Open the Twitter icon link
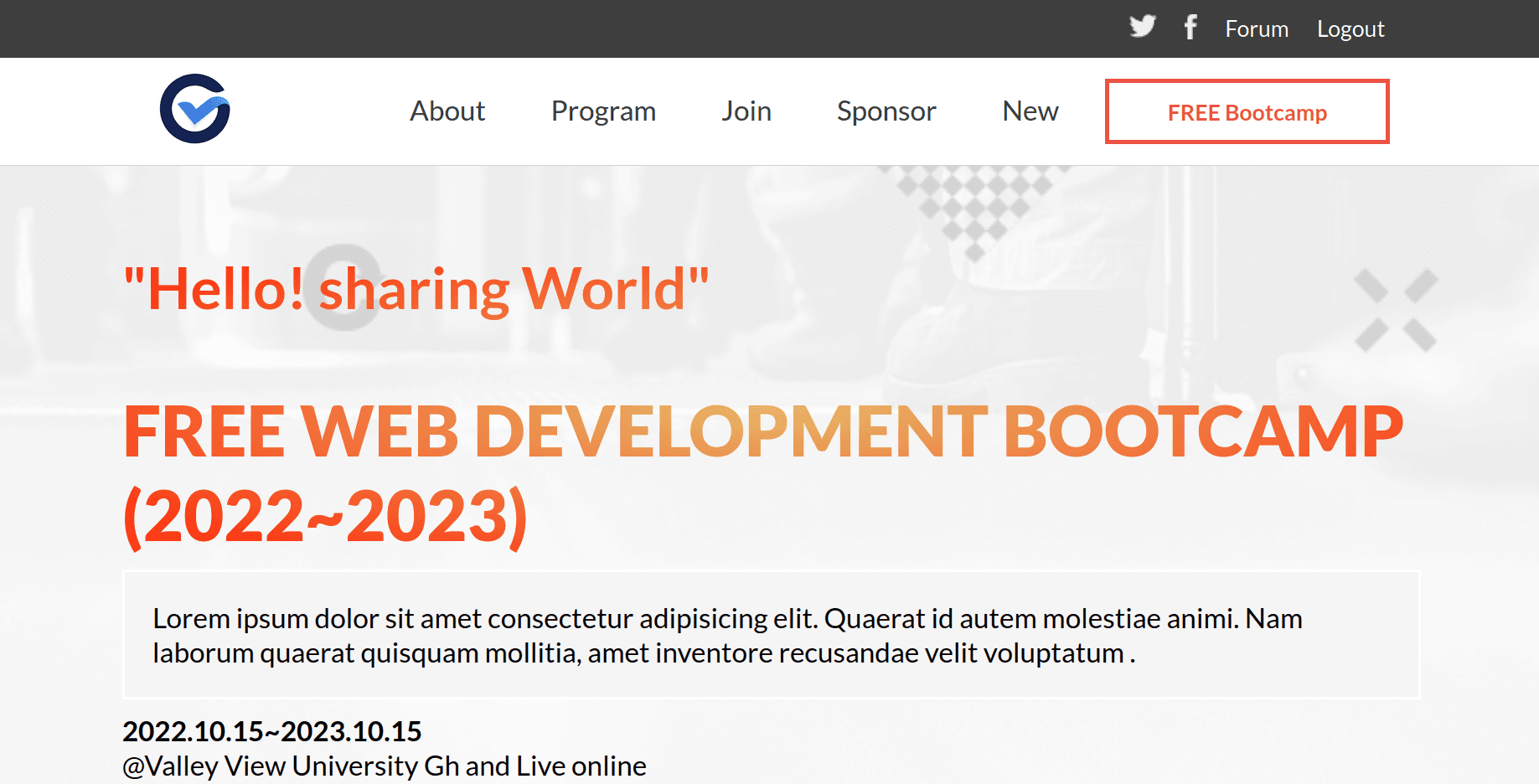 coord(1142,27)
